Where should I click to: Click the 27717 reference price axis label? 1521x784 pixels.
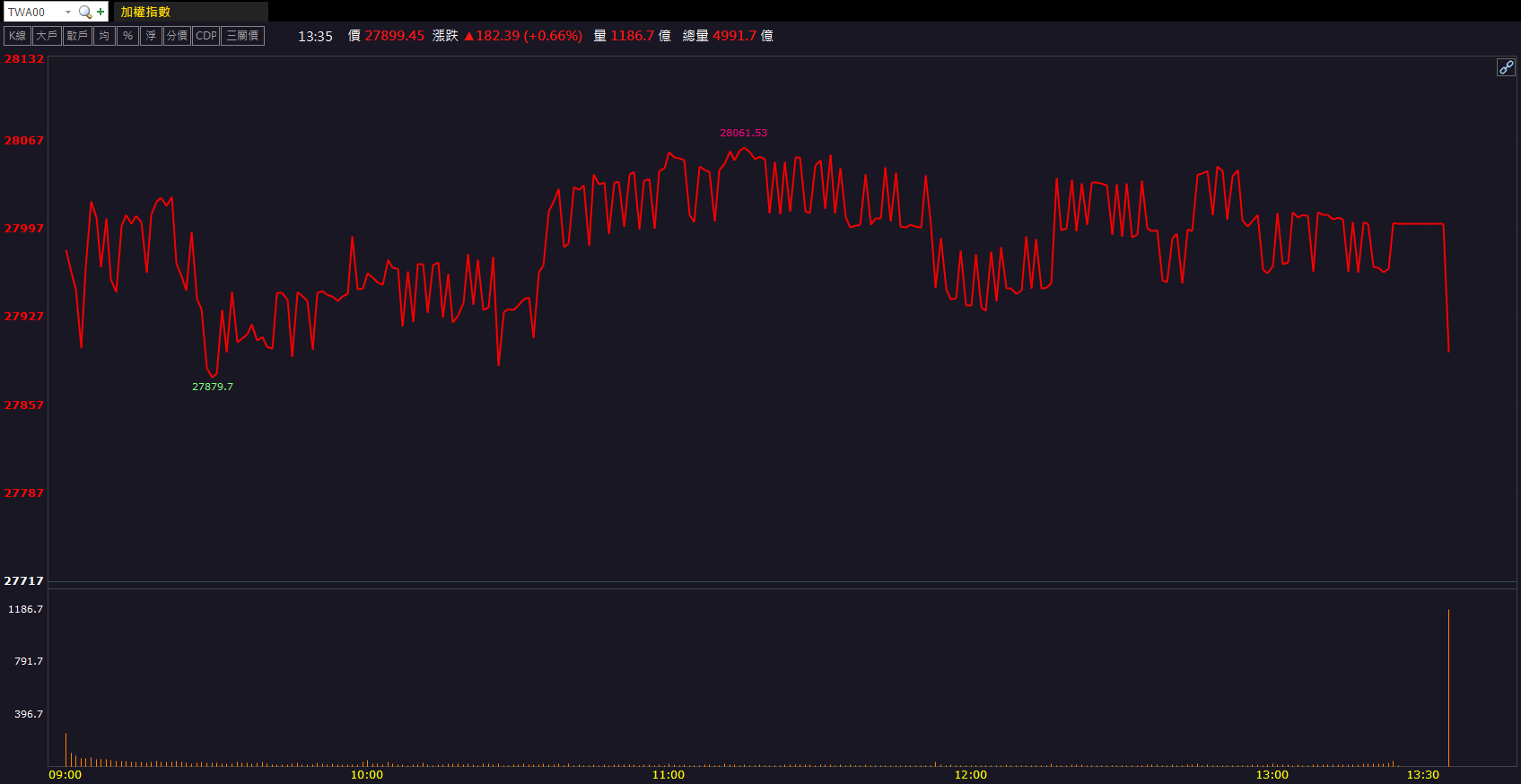(x=23, y=580)
